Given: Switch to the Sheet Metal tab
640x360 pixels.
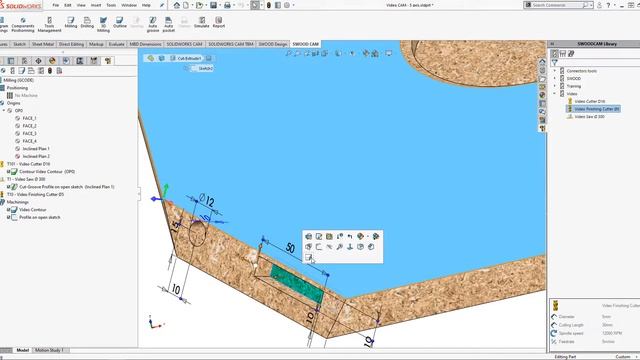Looking at the screenshot, I should (x=43, y=44).
